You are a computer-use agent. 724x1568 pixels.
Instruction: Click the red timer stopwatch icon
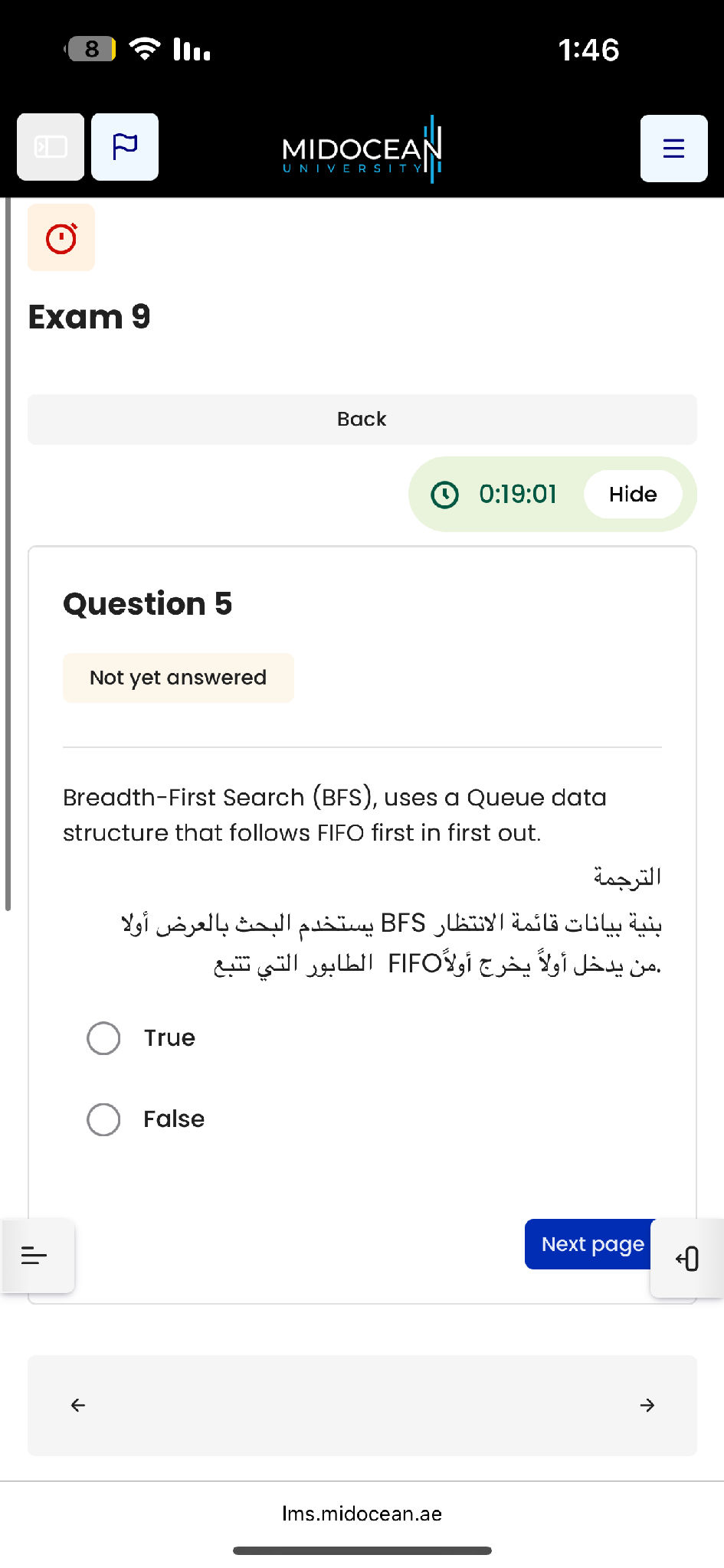tap(61, 237)
